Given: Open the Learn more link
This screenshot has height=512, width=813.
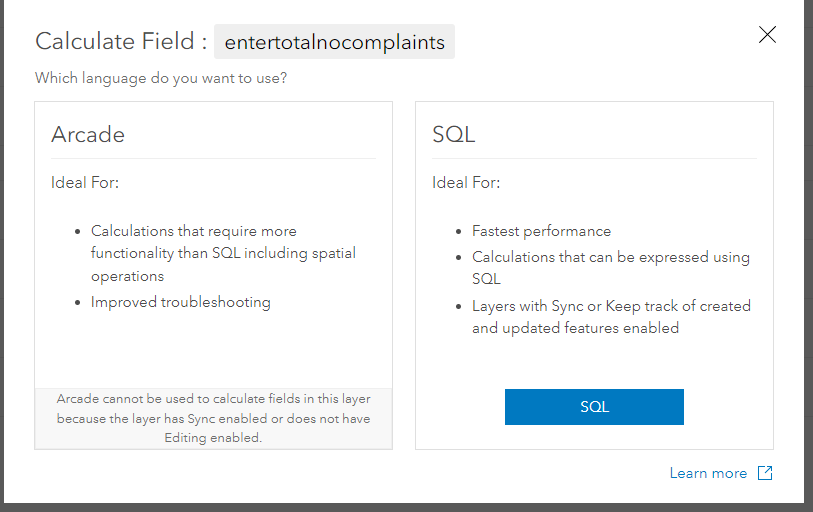Looking at the screenshot, I should point(708,473).
